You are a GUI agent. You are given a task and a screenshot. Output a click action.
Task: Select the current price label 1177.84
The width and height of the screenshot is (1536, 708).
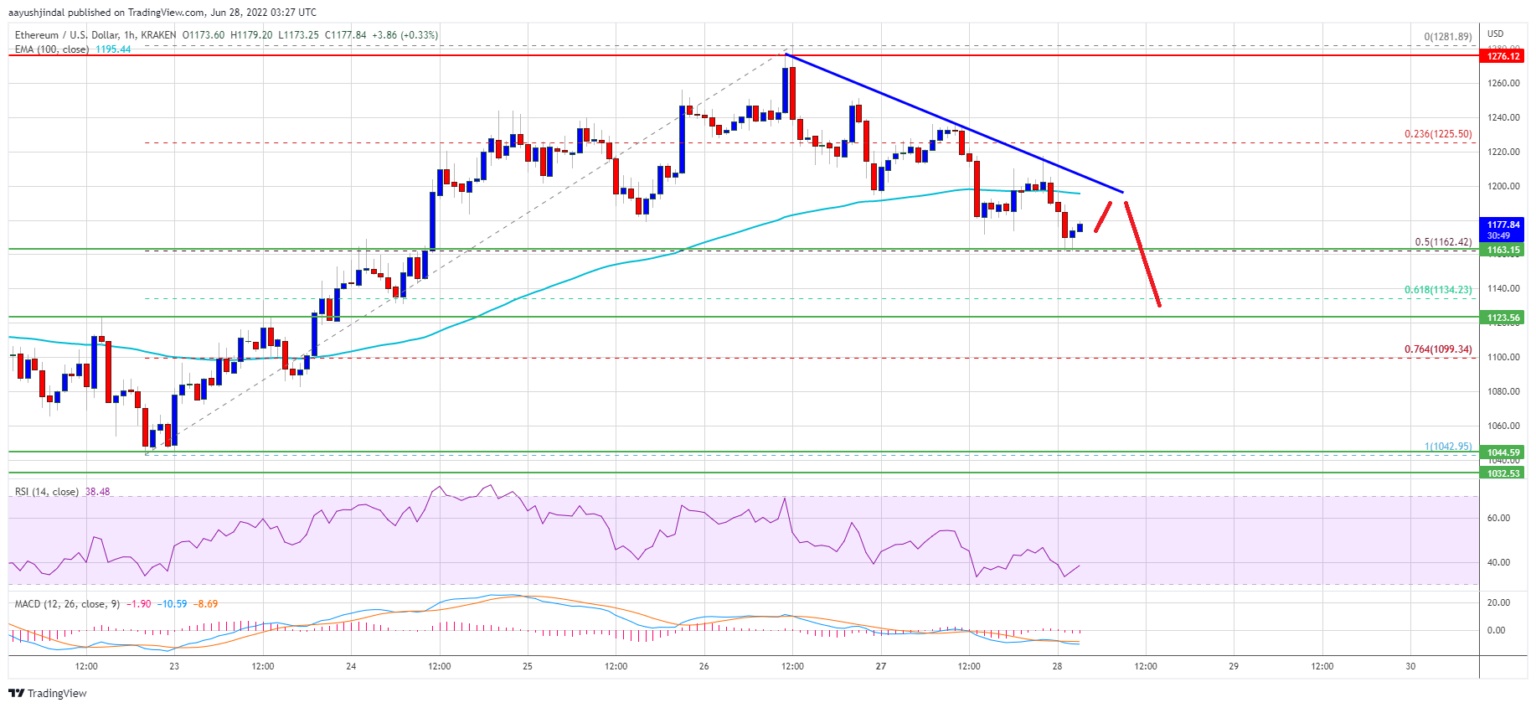point(1504,225)
